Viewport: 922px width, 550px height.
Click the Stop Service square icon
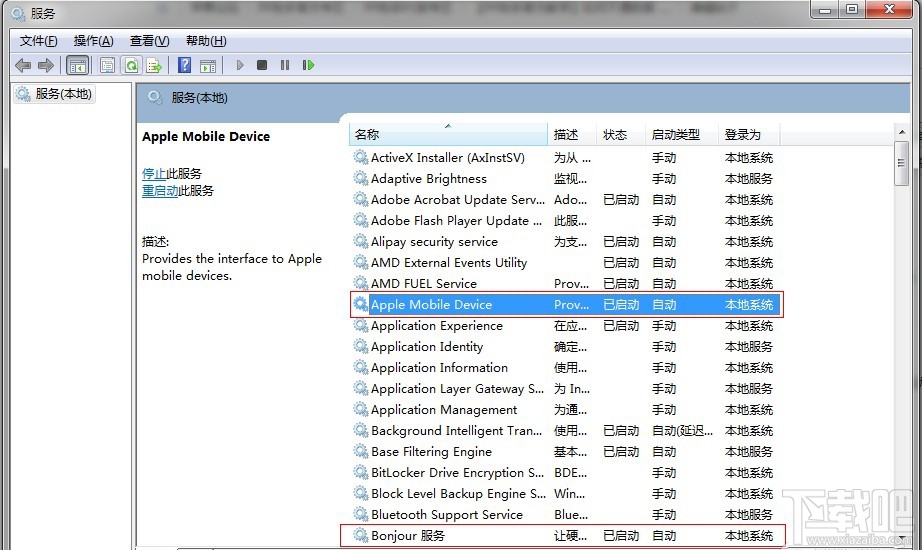pos(262,65)
